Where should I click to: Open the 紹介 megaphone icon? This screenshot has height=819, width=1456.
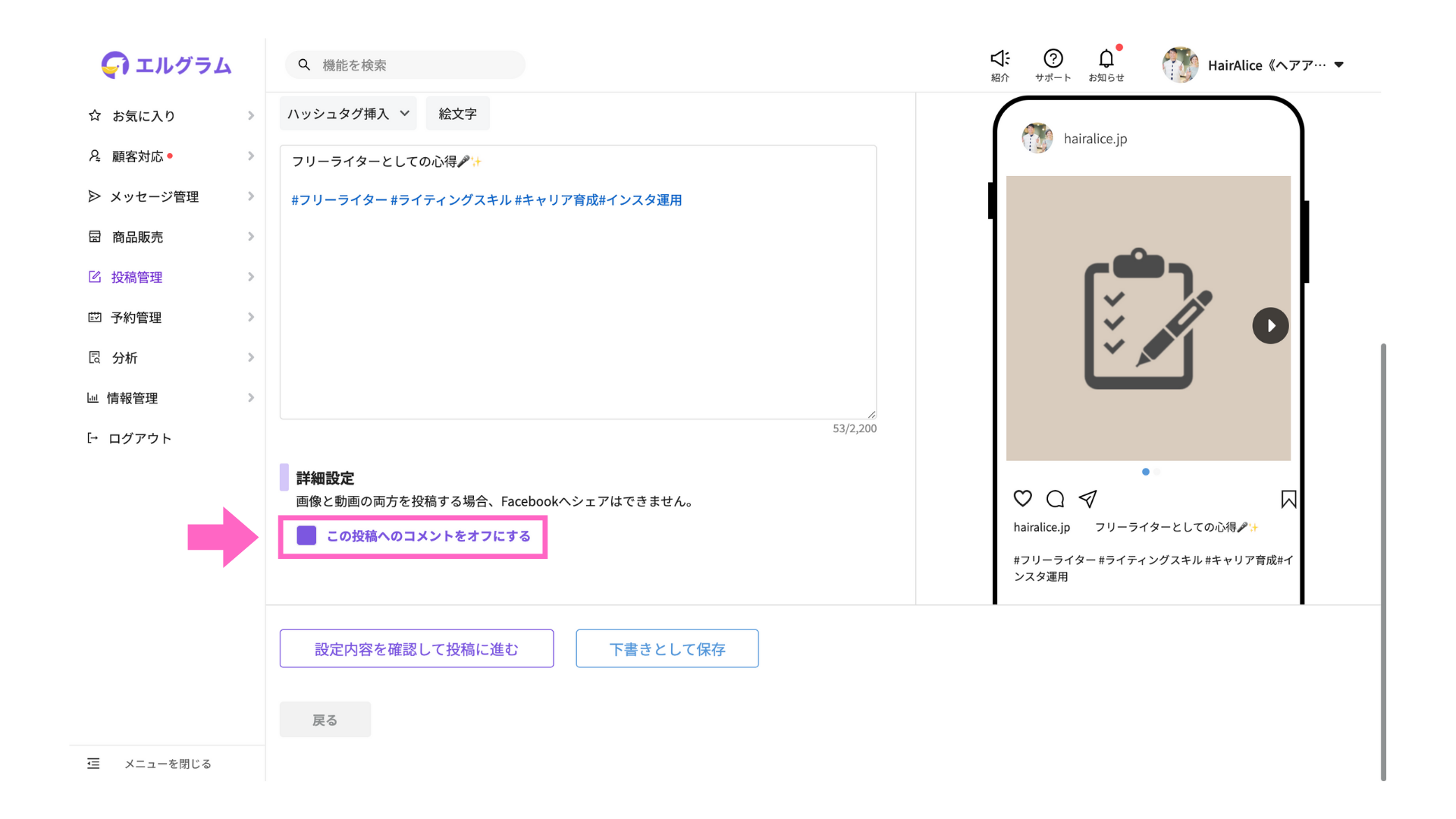pyautogui.click(x=1000, y=58)
